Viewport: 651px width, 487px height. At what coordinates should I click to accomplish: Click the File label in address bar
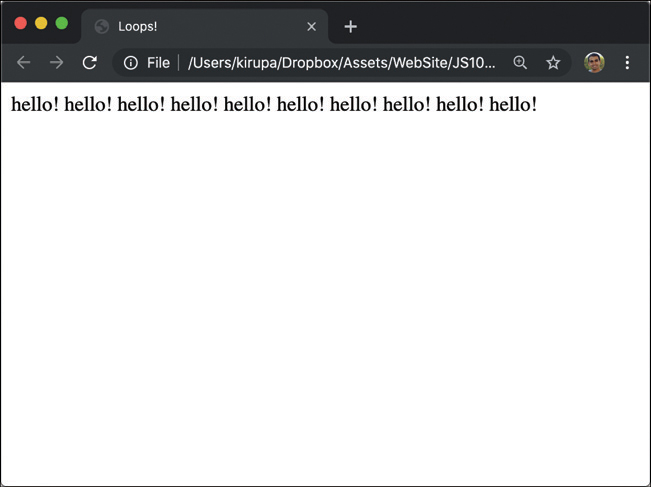point(158,63)
